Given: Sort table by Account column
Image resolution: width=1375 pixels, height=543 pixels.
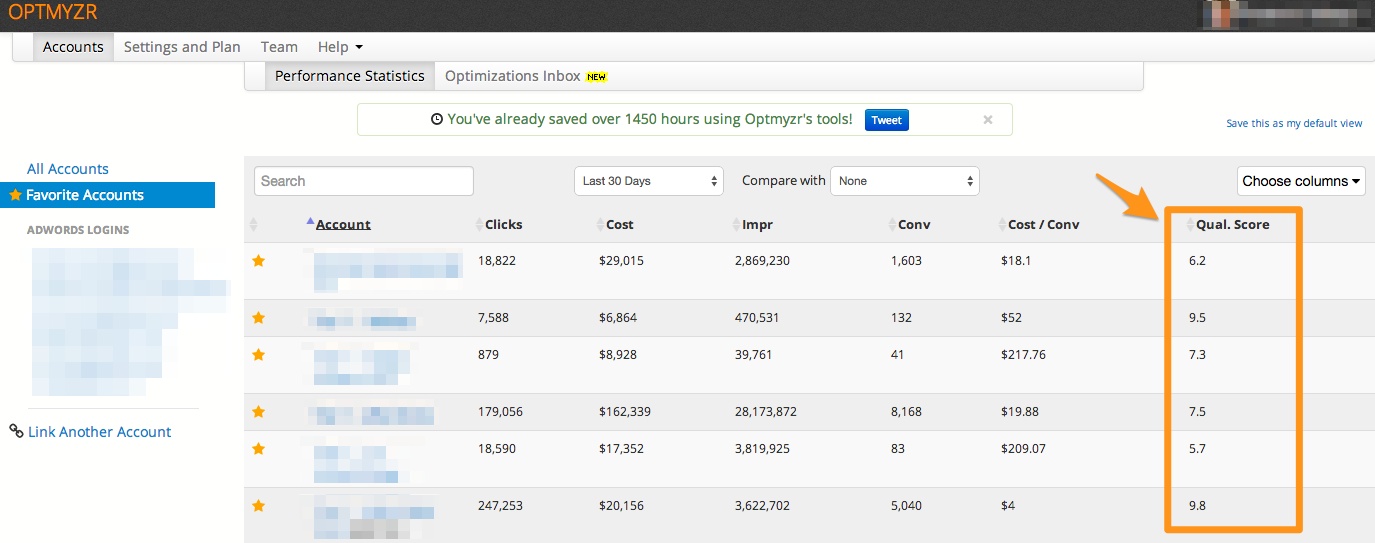Looking at the screenshot, I should [343, 224].
